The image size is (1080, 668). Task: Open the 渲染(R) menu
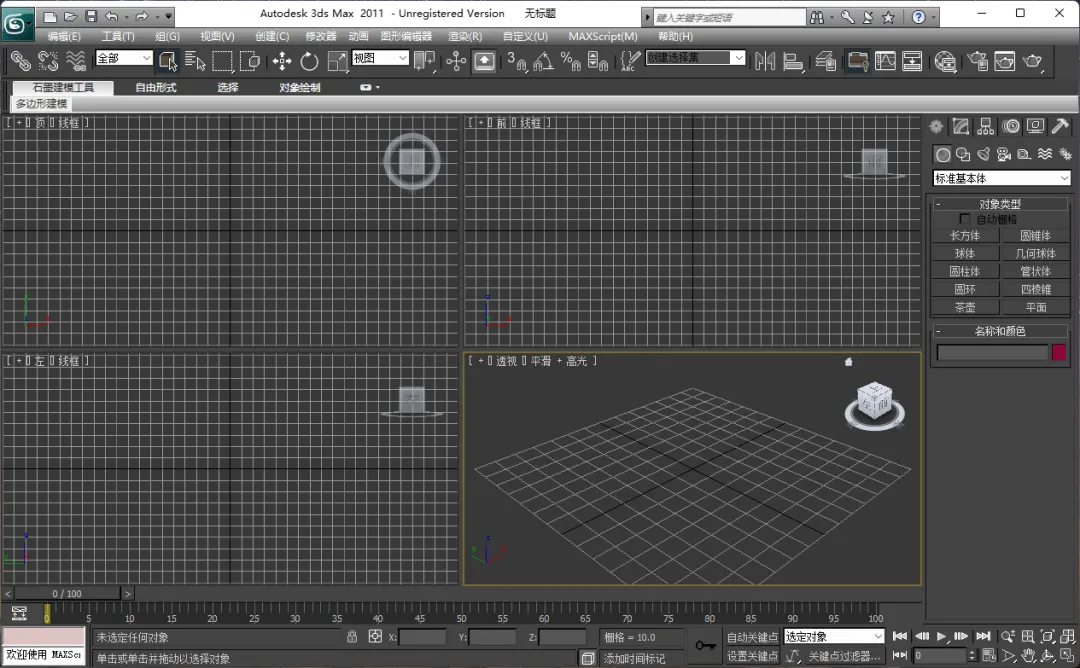[x=465, y=36]
